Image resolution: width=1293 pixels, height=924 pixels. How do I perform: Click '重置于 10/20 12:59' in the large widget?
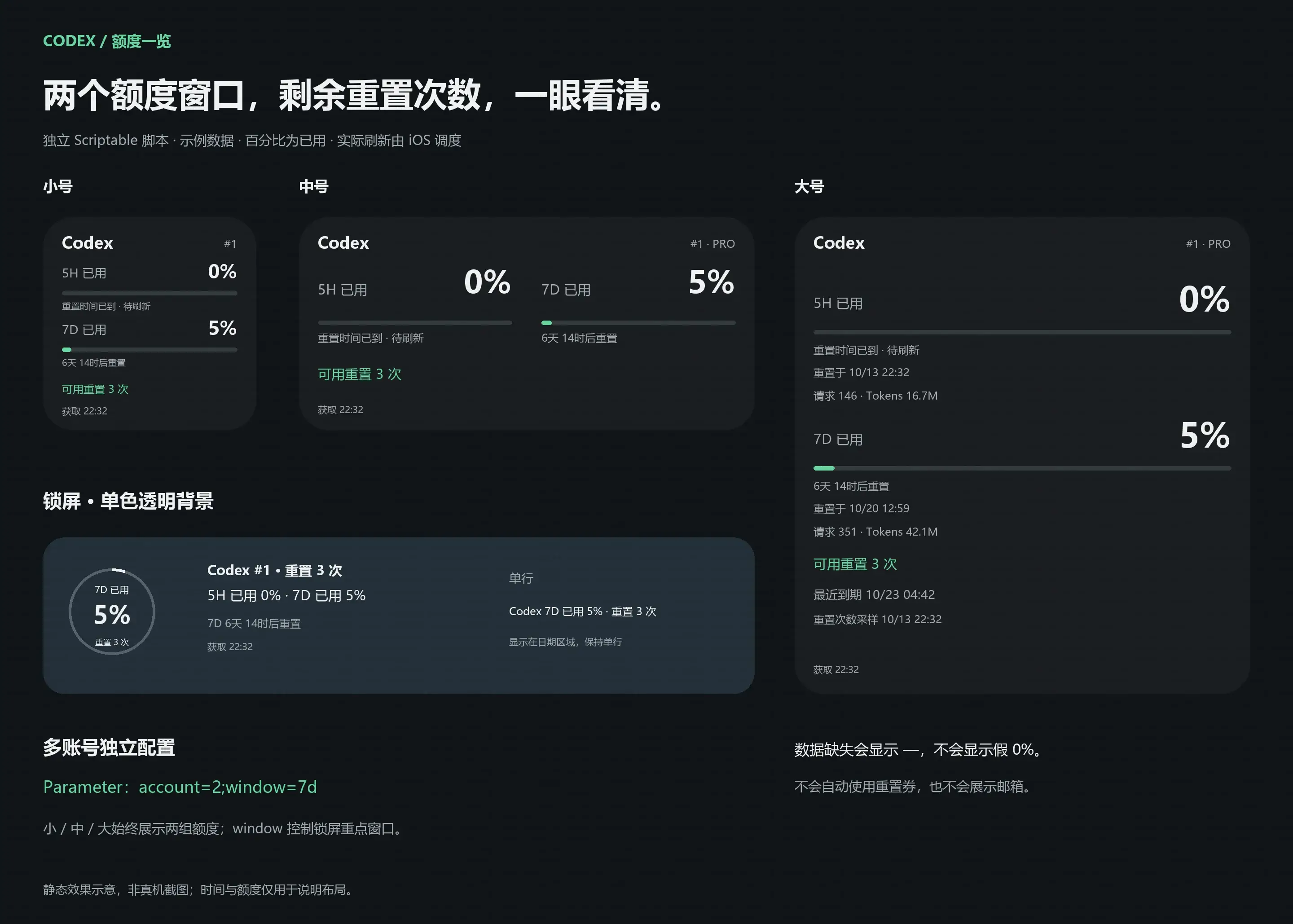click(x=861, y=508)
